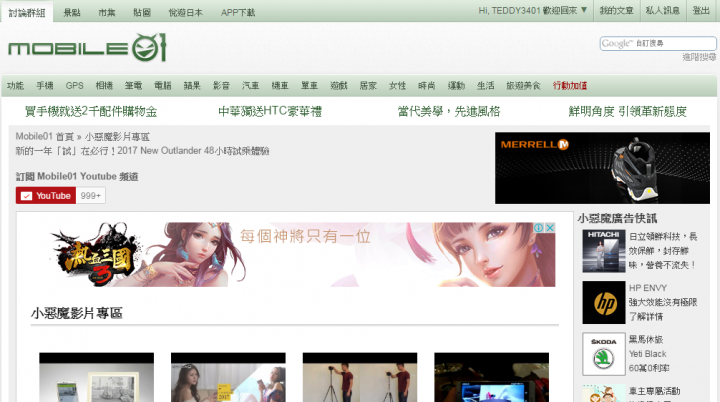Open the Merrell shoe banner ad
Image resolution: width=720 pixels, height=402 pixels.
tap(602, 168)
